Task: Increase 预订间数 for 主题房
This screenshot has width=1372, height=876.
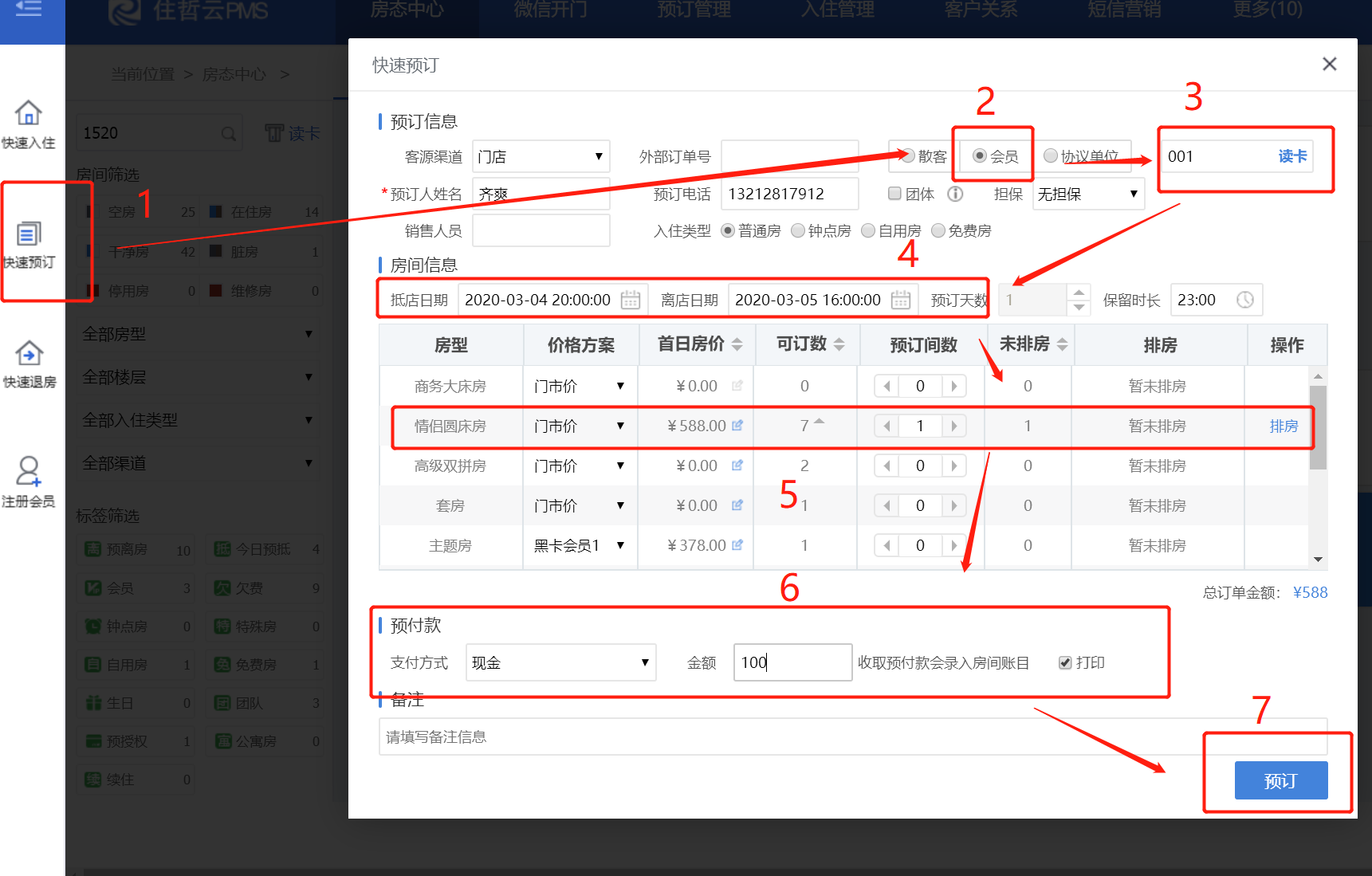Action: coord(954,546)
